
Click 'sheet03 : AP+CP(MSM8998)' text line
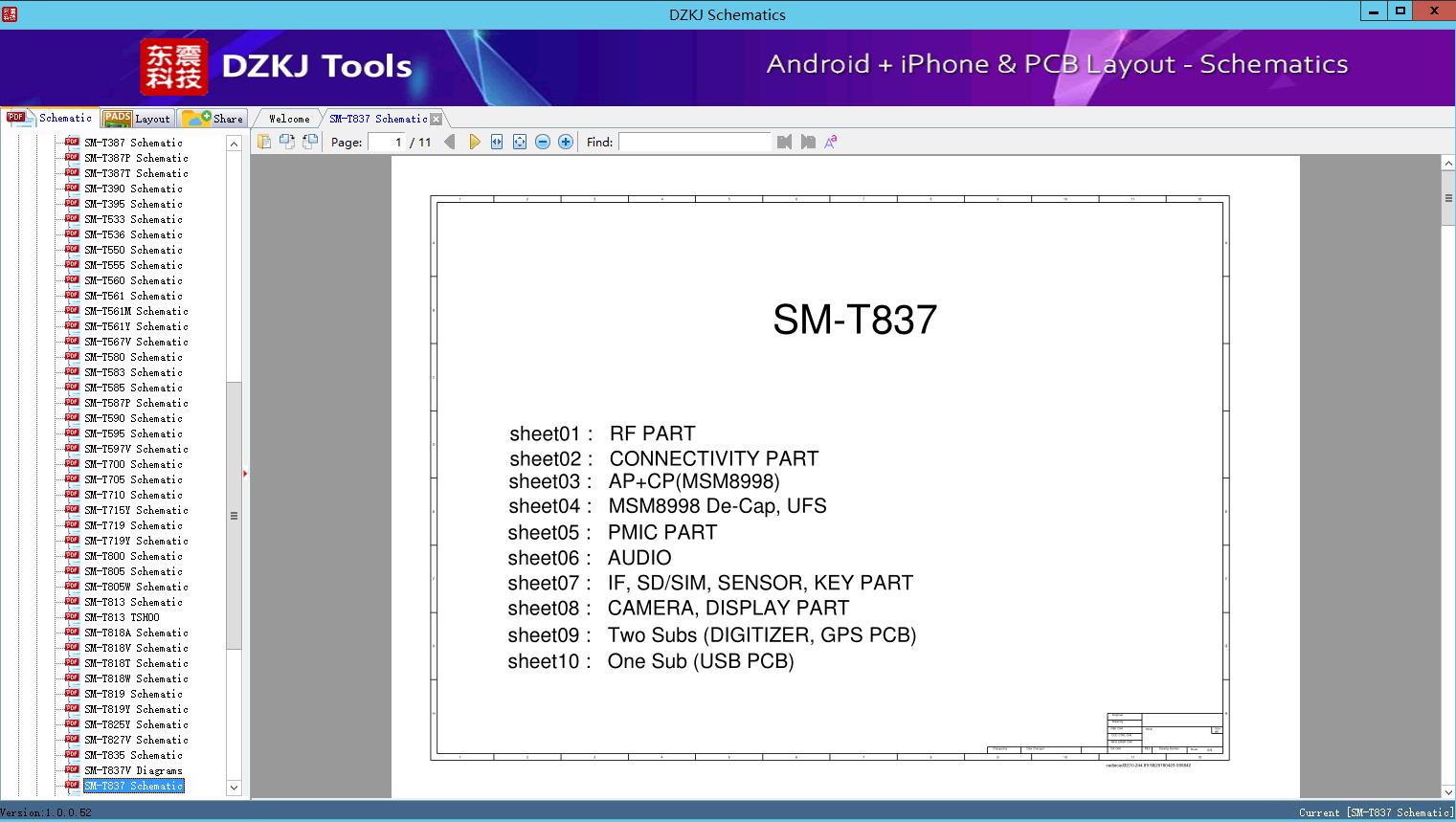coord(644,481)
